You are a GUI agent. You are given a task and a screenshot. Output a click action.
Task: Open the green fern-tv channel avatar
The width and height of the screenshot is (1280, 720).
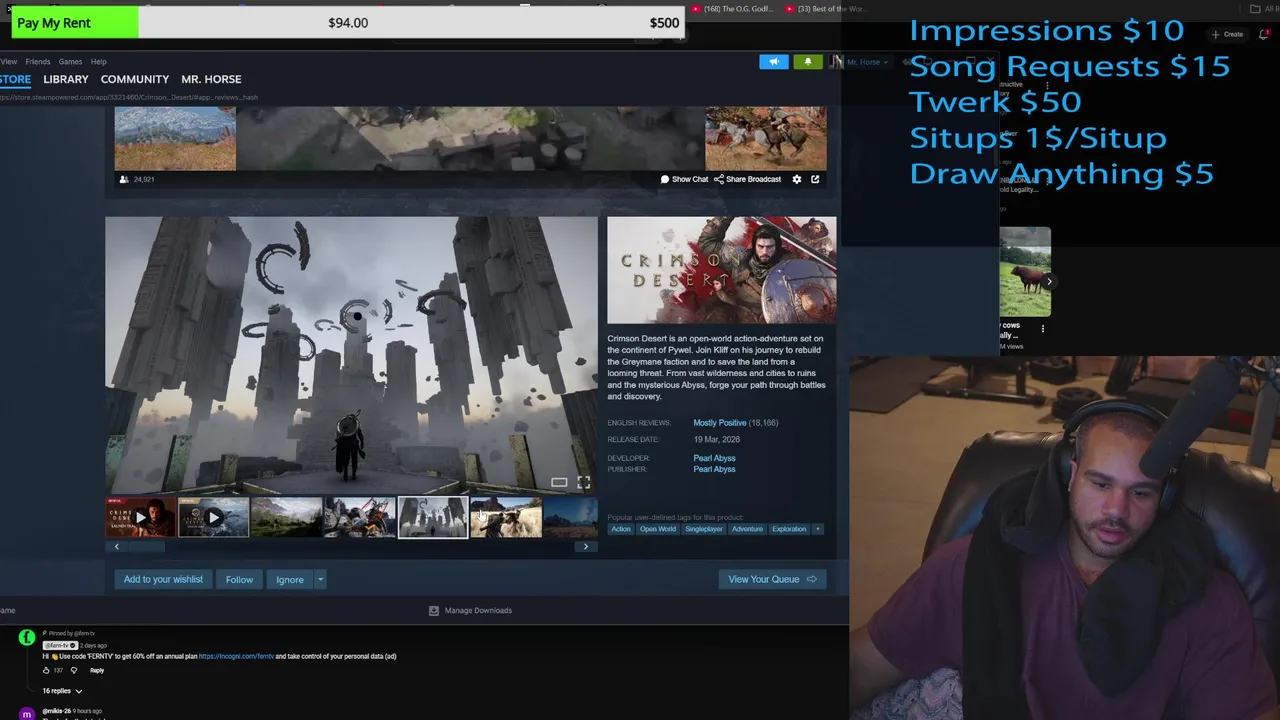(x=27, y=637)
